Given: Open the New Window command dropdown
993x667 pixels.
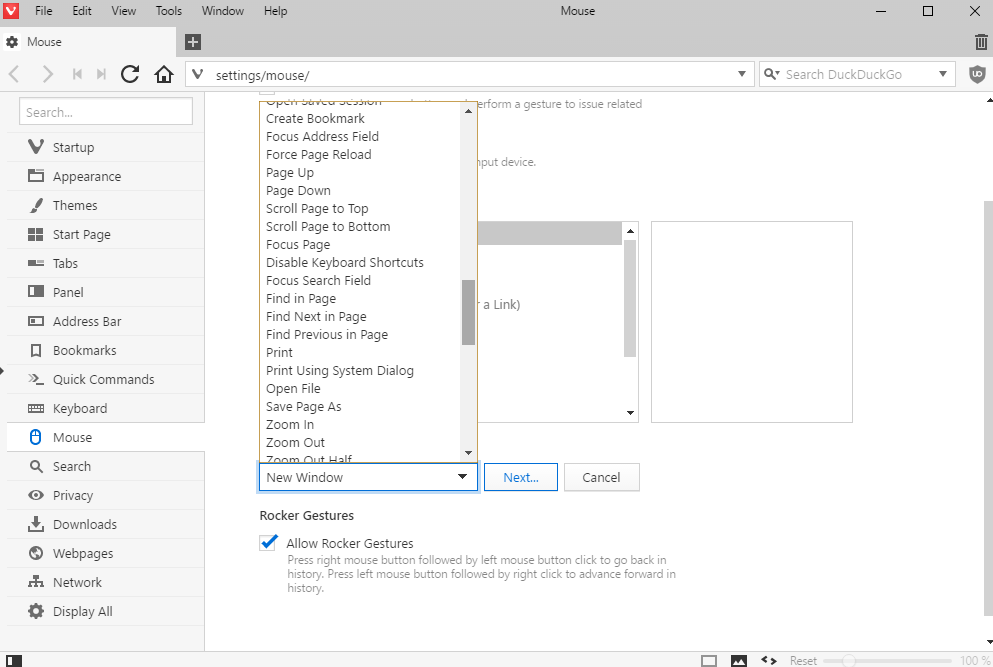Looking at the screenshot, I should 368,477.
